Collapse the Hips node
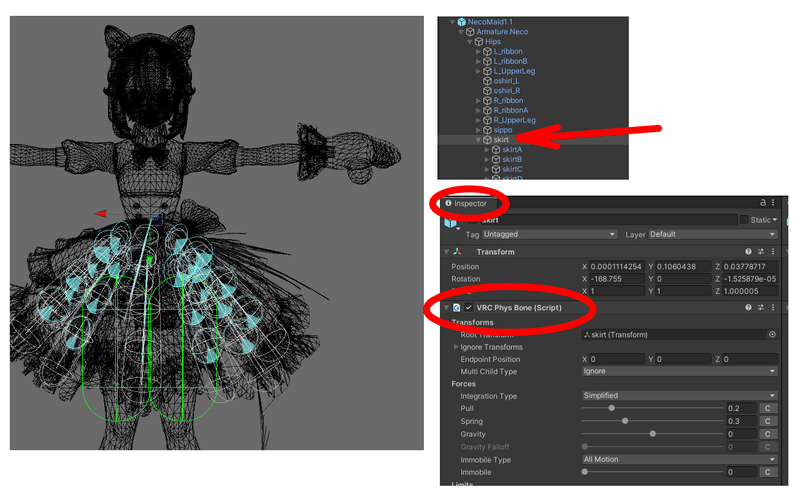 click(470, 42)
